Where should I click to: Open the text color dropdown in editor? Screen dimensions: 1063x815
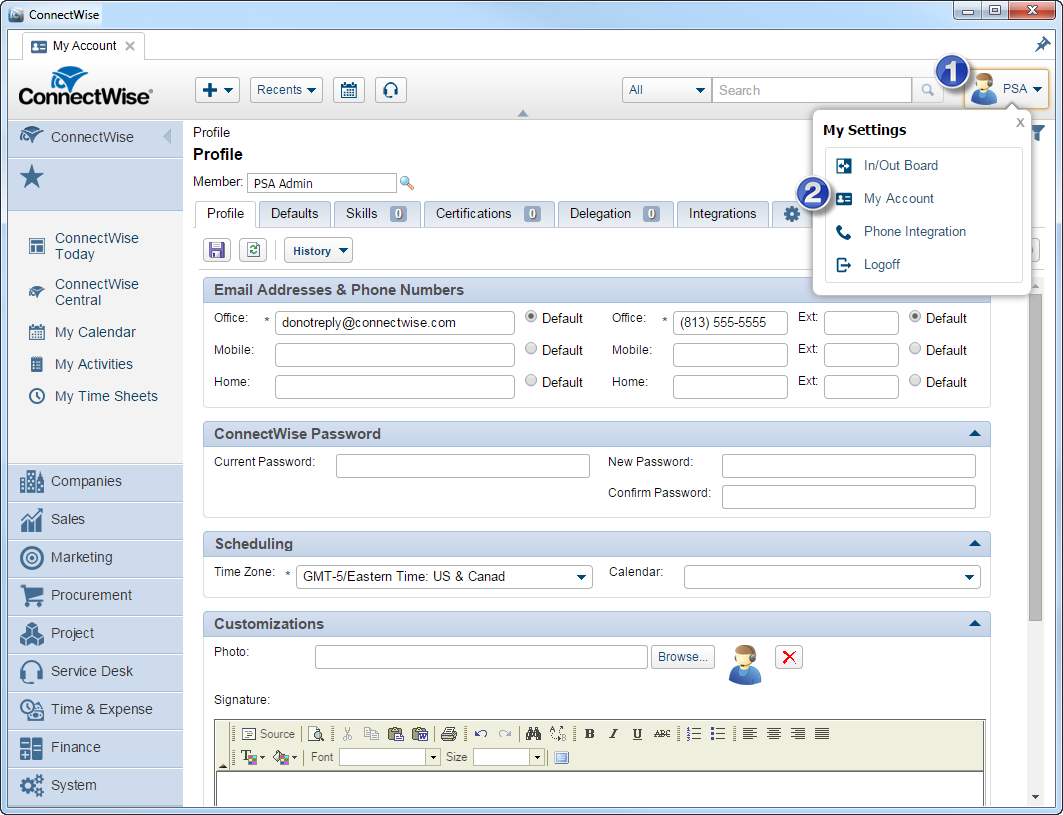(x=253, y=757)
